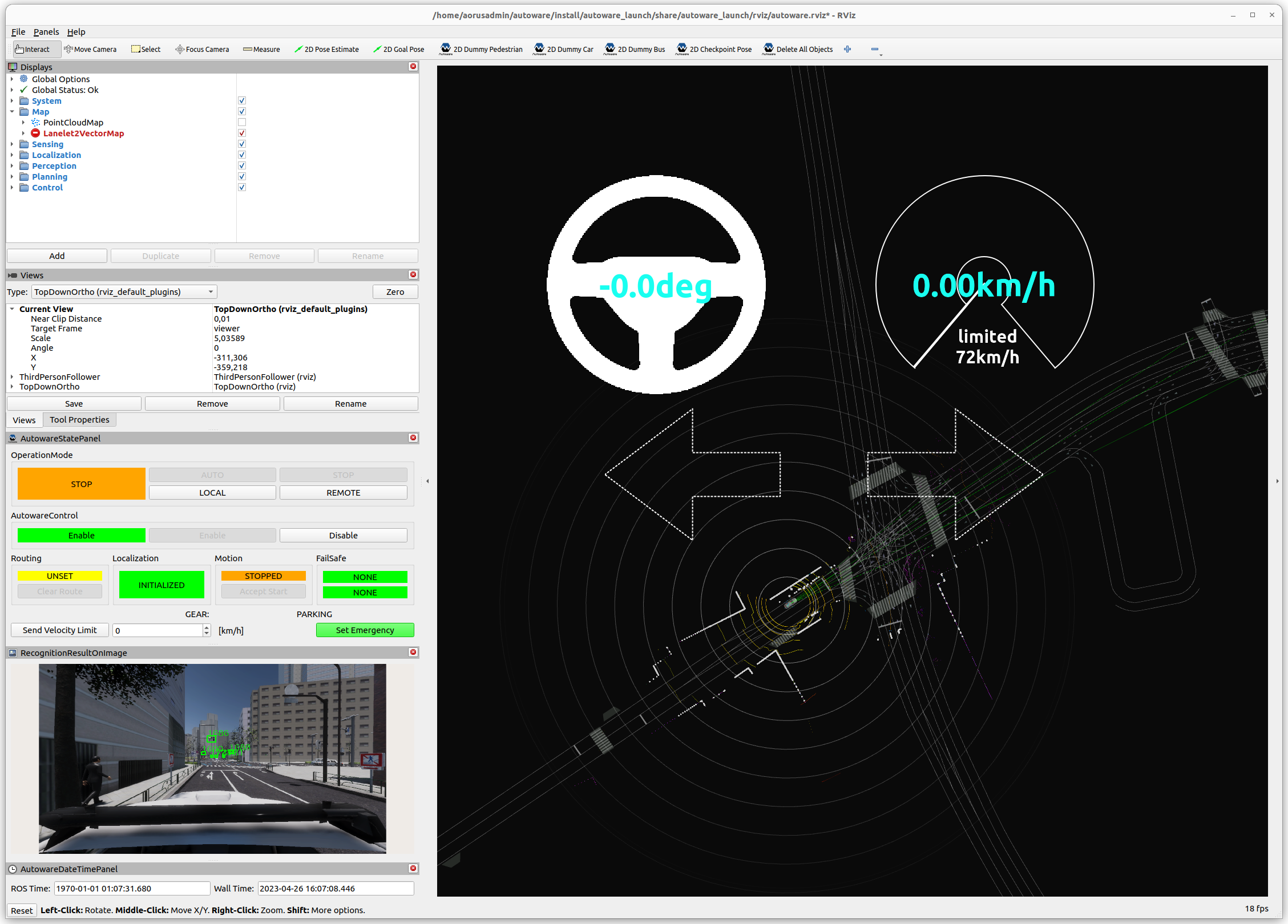Activate the 2D Dummy Car tool
This screenshot has width=1288, height=924.
[x=563, y=49]
